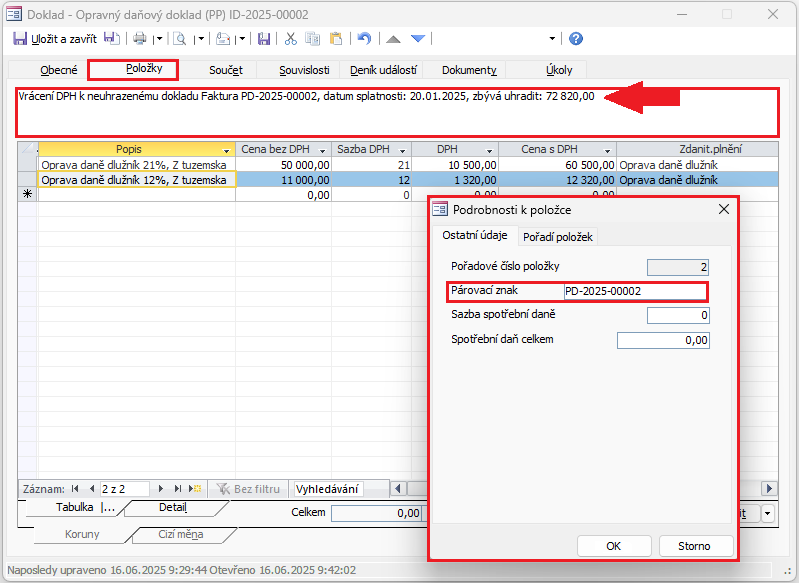This screenshot has height=583, width=799.
Task: Click the Uložit a zavřít save button
Action: pos(55,39)
